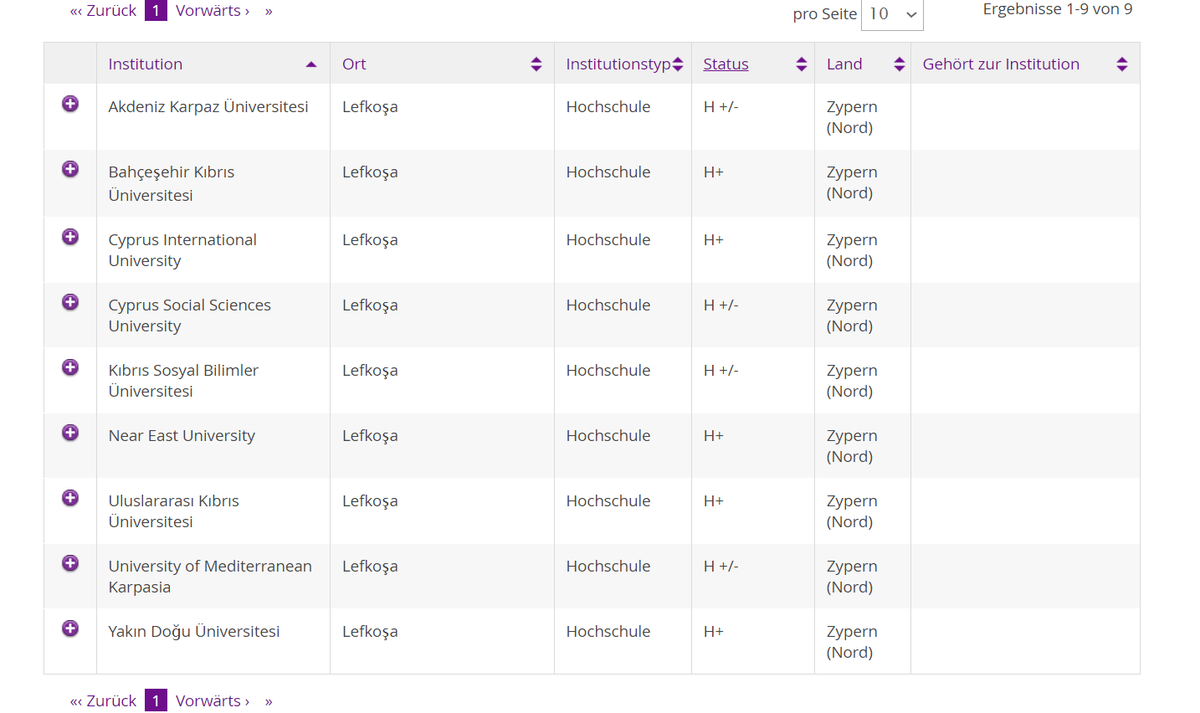This screenshot has width=1200, height=713.
Task: Click name University of Mediterranean Karpasia
Action: (x=210, y=576)
